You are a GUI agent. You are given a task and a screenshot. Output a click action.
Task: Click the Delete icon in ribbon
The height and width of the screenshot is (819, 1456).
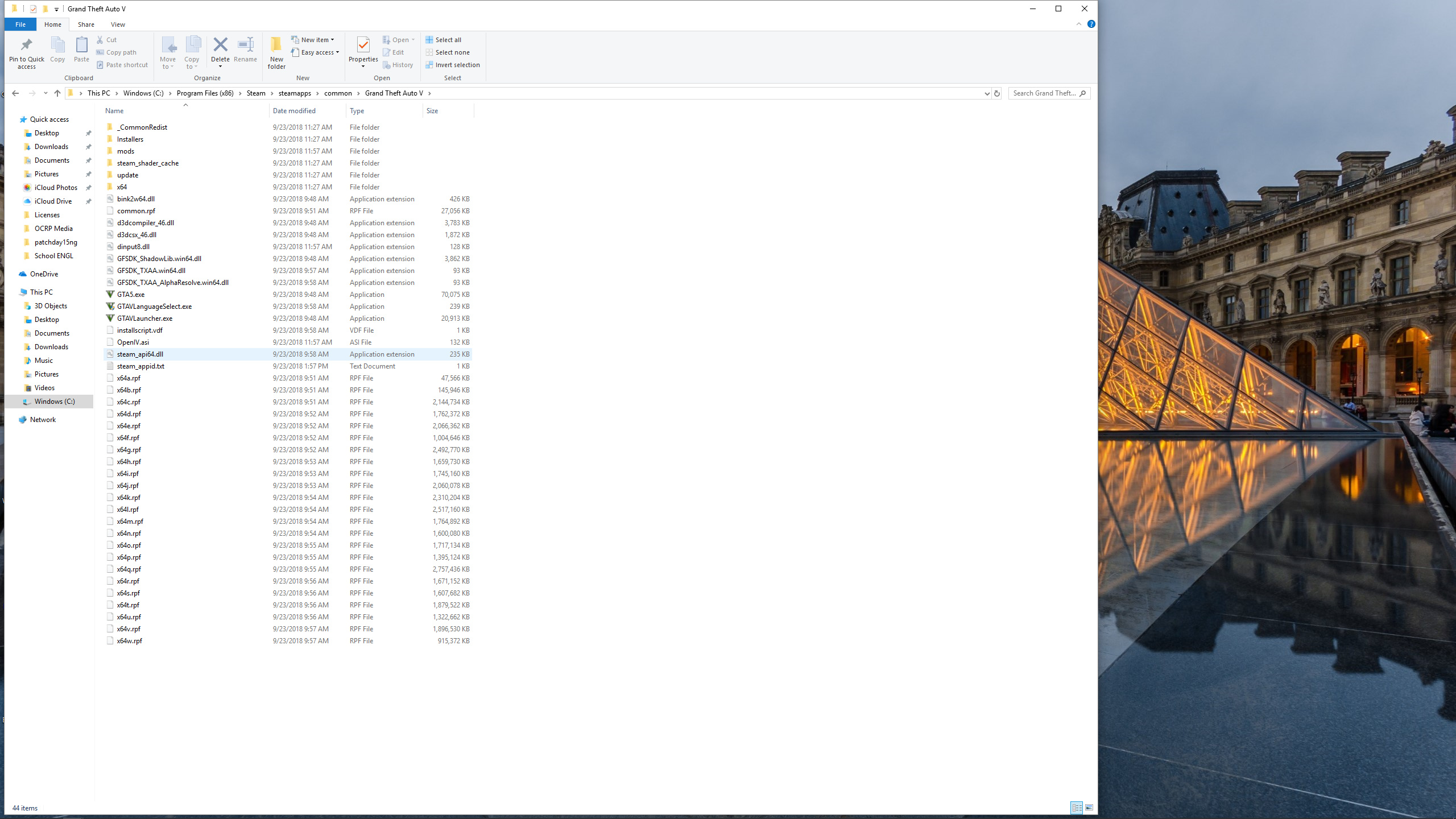220,45
